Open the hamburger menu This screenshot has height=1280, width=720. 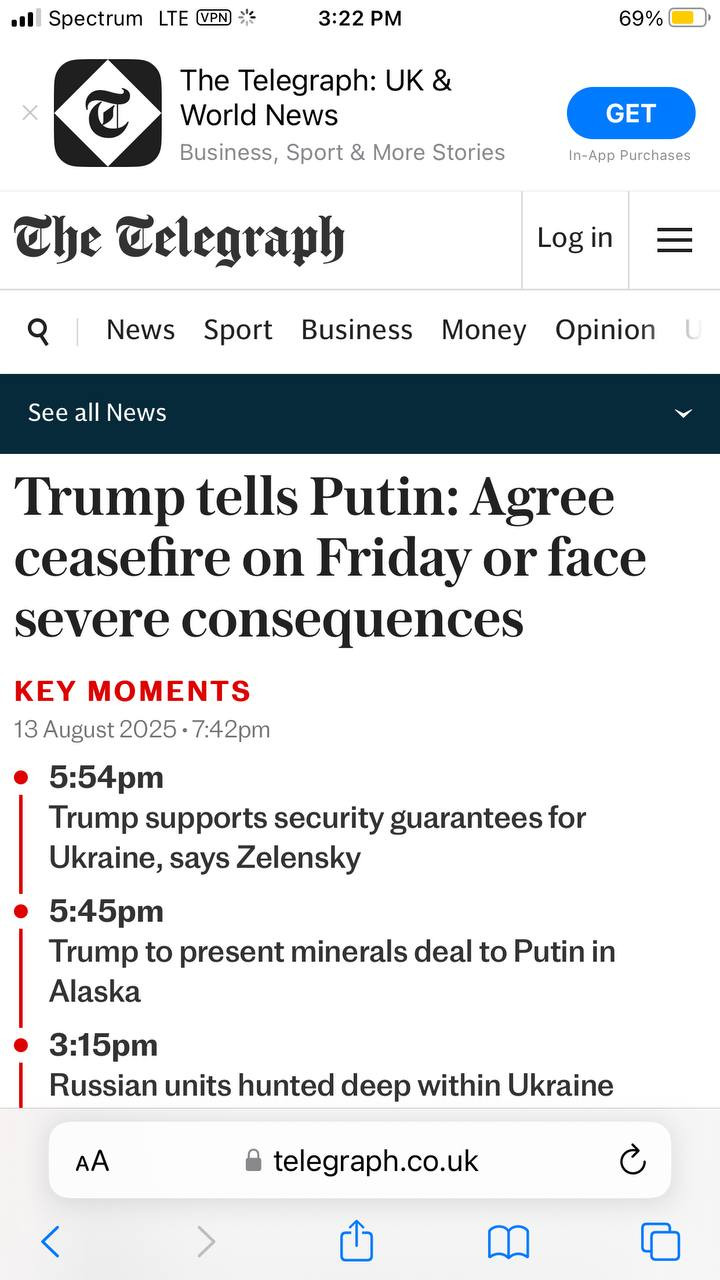click(674, 240)
